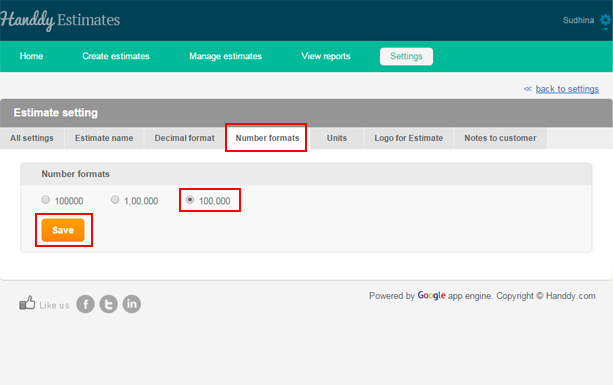Click the Number formats section title
Viewport: 613px width, 385px height.
(x=75, y=174)
